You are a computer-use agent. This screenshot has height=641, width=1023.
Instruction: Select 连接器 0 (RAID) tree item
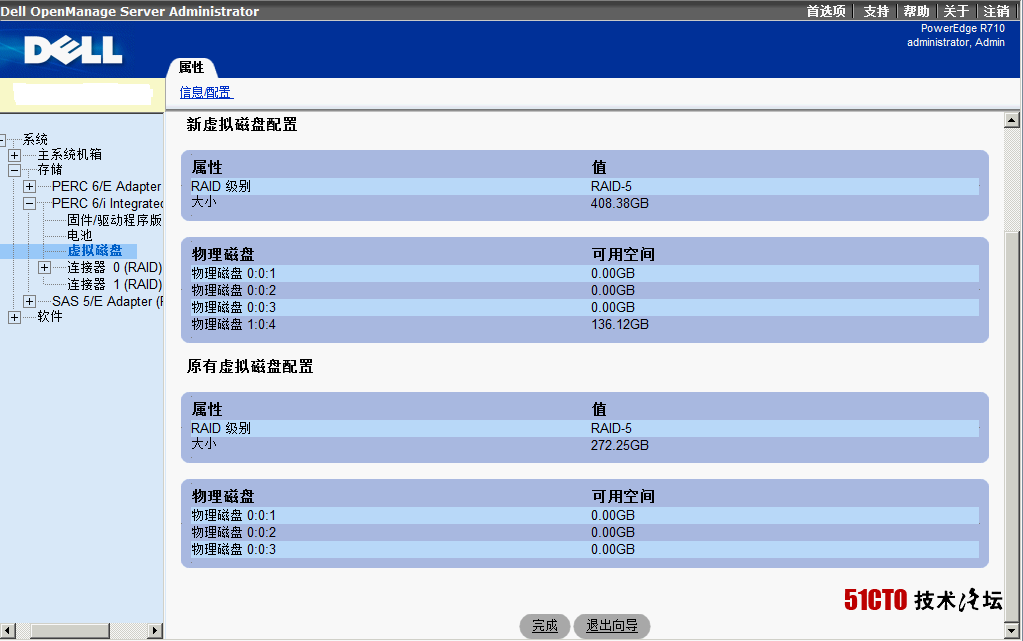[x=115, y=268]
